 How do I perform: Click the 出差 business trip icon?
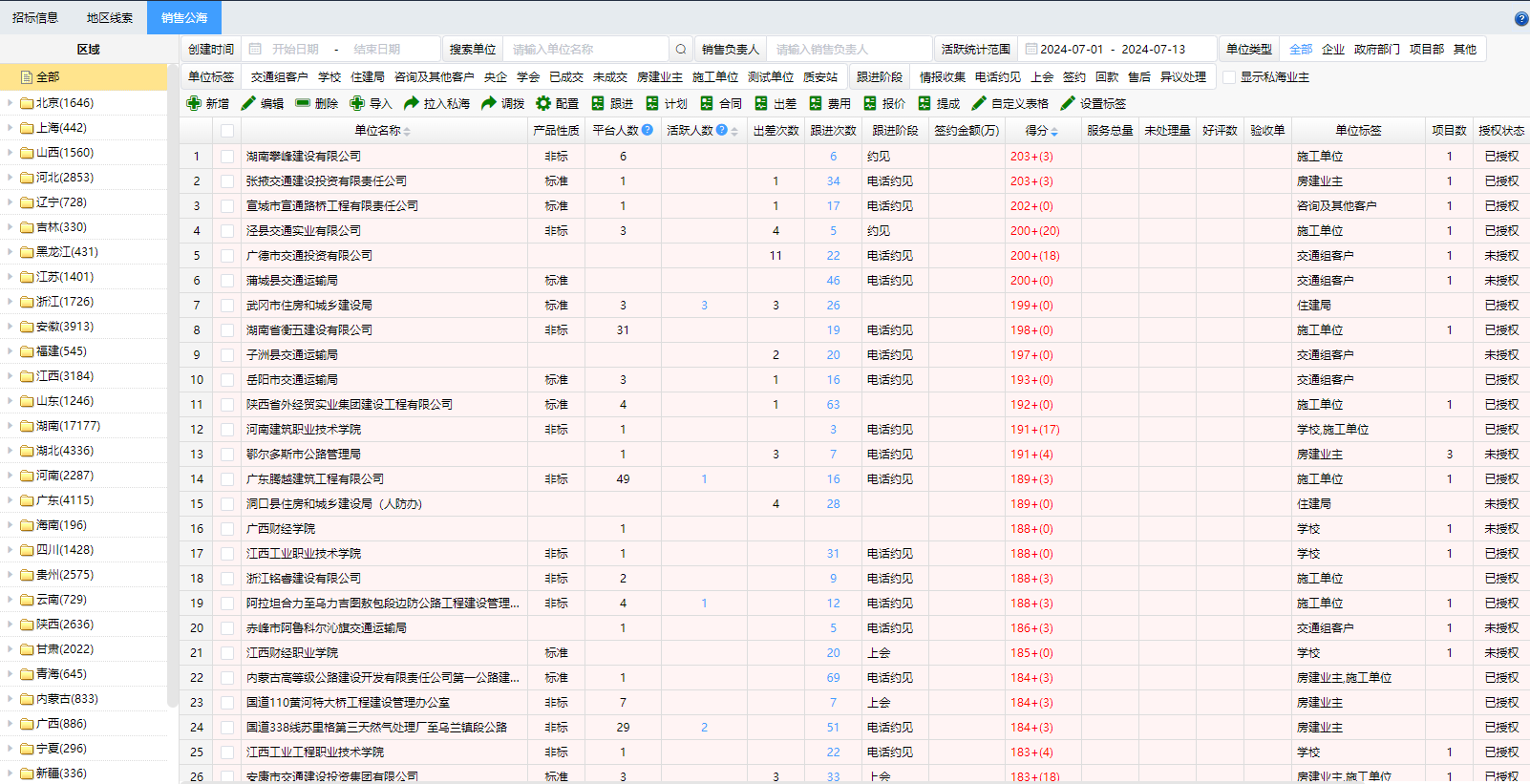tap(761, 103)
